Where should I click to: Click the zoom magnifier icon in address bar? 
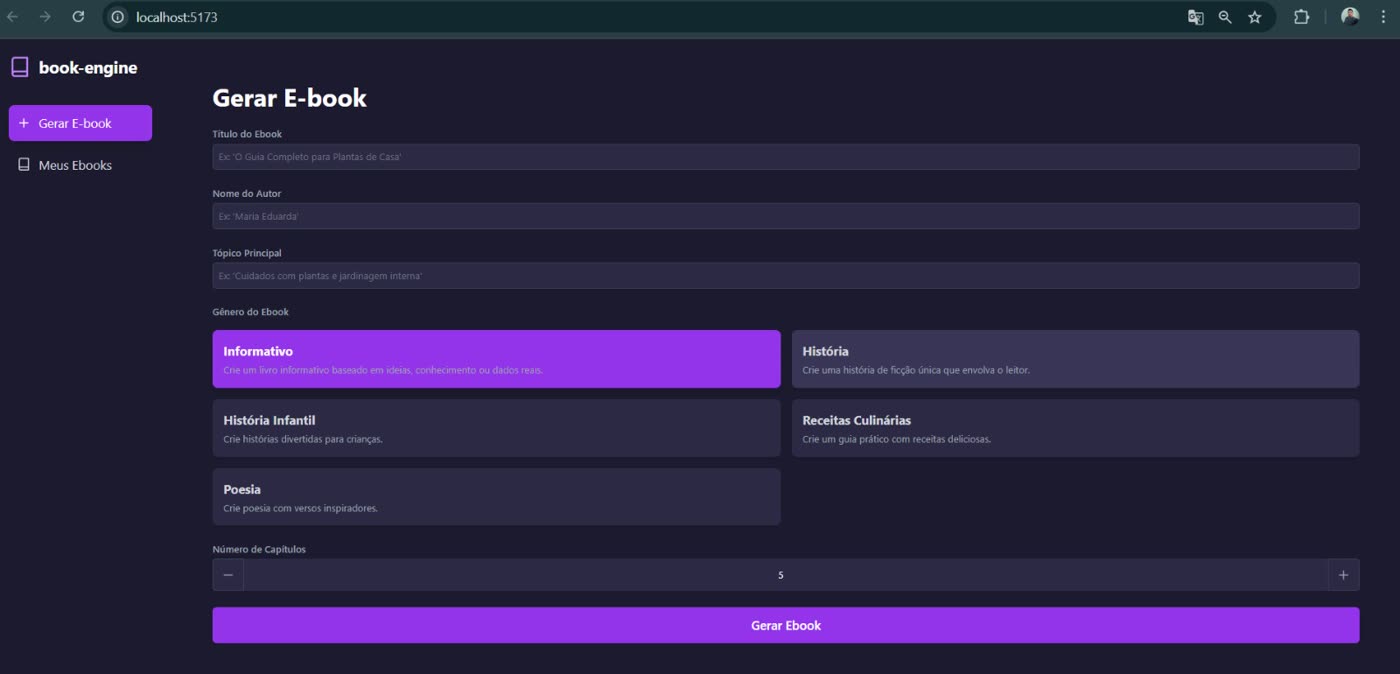pos(1225,17)
